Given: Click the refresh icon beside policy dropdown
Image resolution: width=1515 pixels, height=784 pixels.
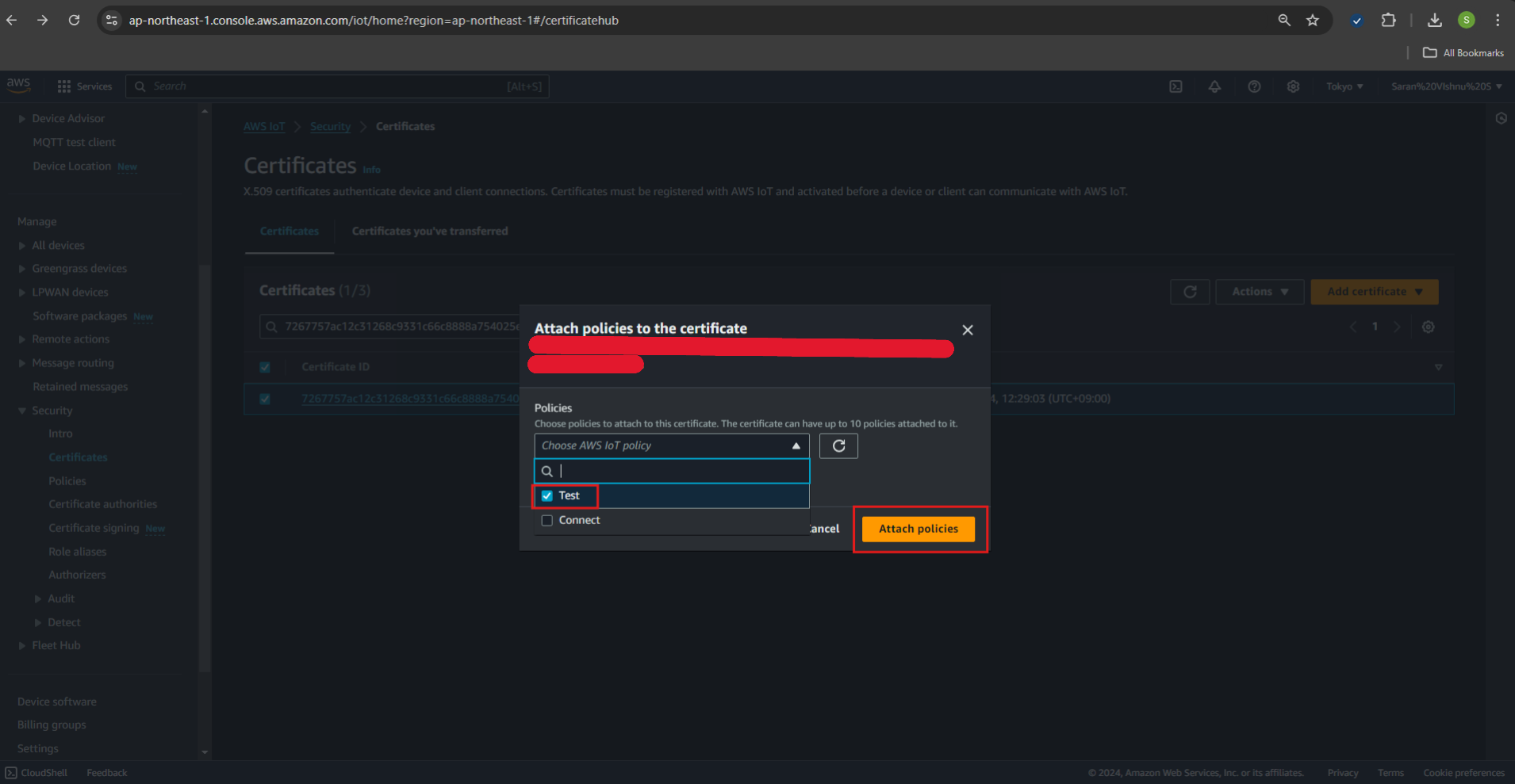Looking at the screenshot, I should coord(838,446).
